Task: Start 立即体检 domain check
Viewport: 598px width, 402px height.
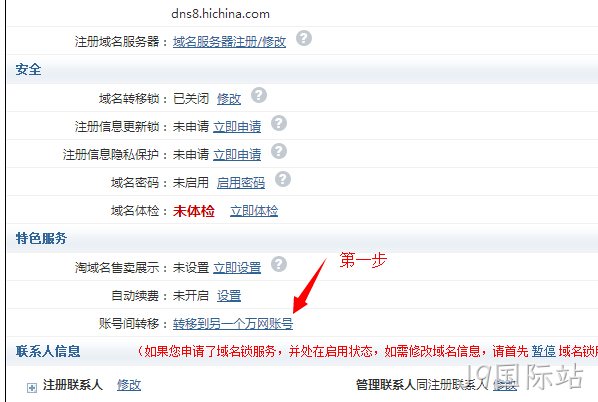Action: 254,211
